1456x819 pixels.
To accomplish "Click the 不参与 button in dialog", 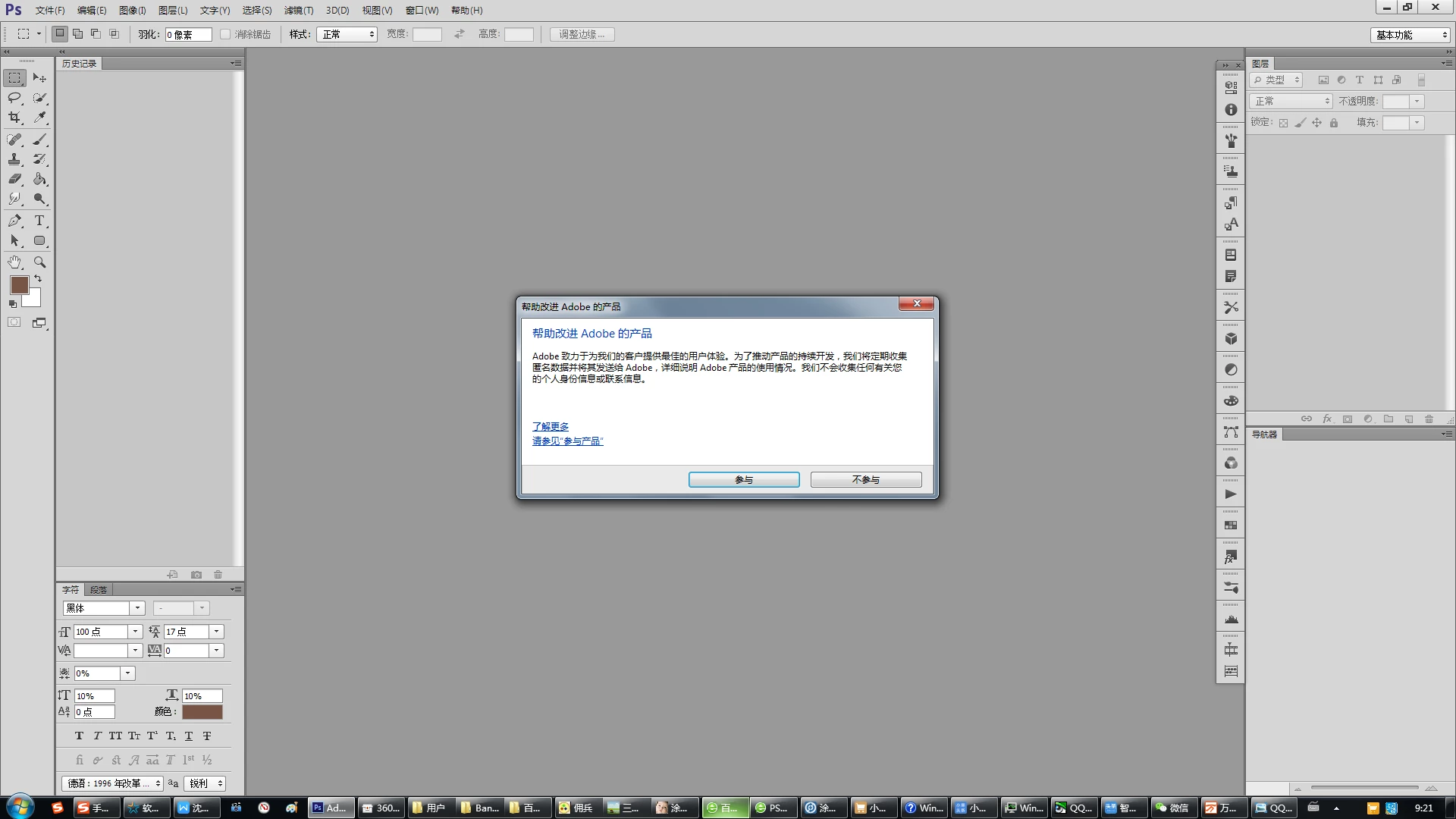I will click(x=866, y=480).
